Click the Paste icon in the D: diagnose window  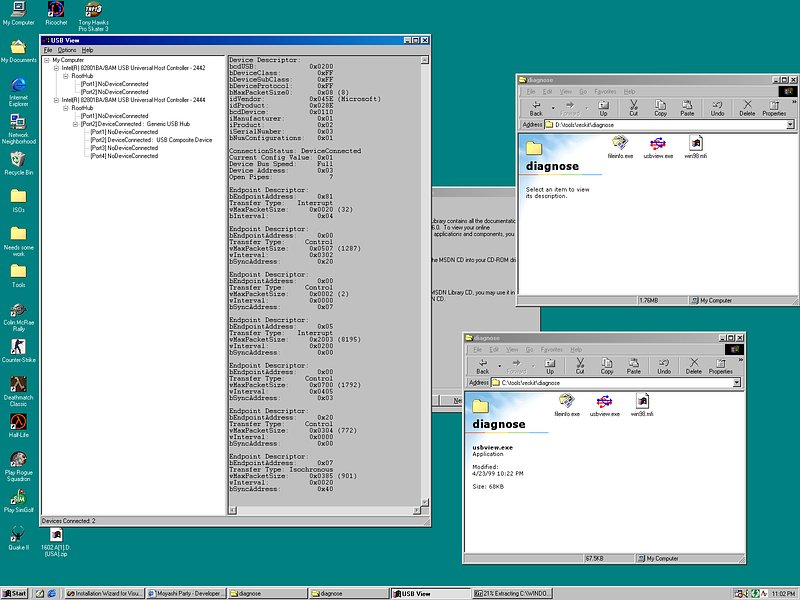[687, 106]
